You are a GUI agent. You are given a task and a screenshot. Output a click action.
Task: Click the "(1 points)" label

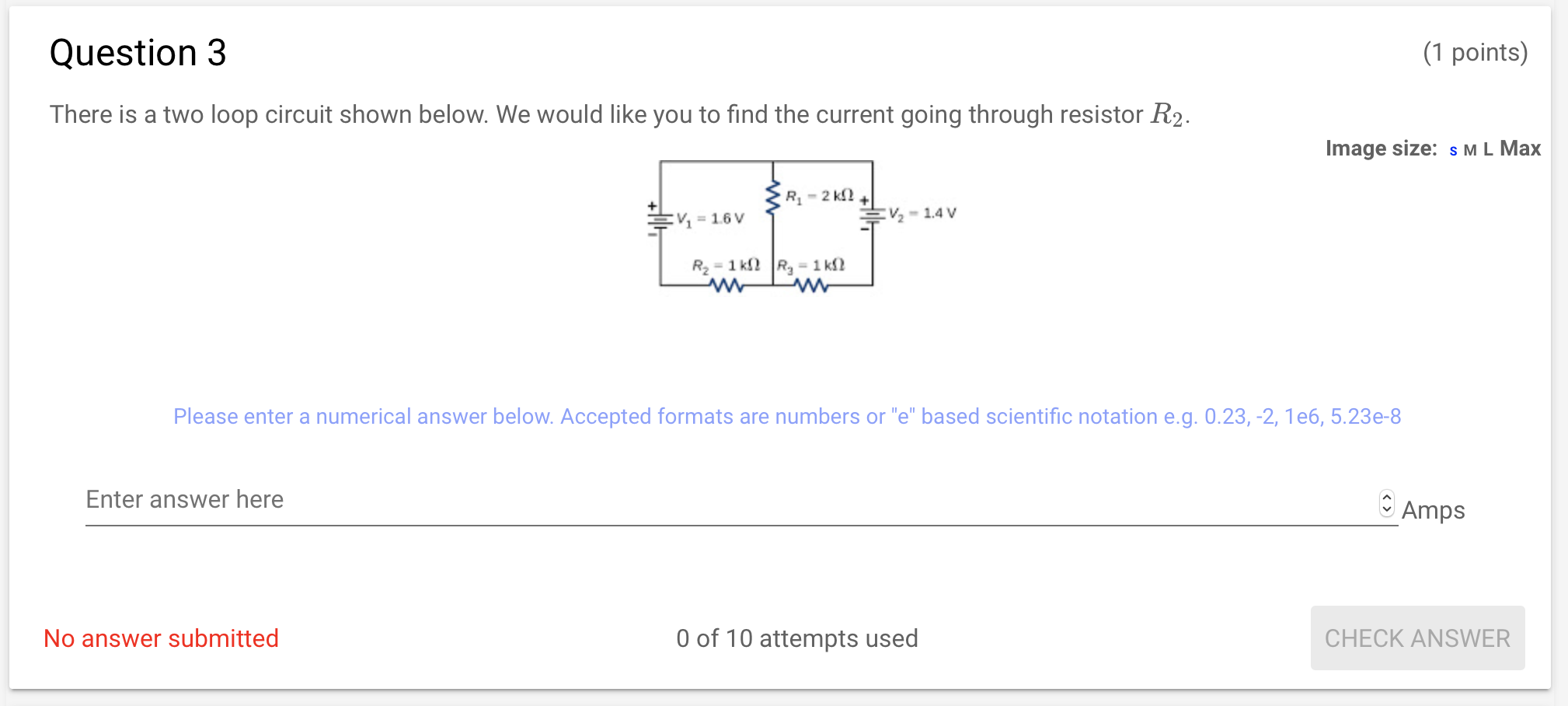[1475, 52]
